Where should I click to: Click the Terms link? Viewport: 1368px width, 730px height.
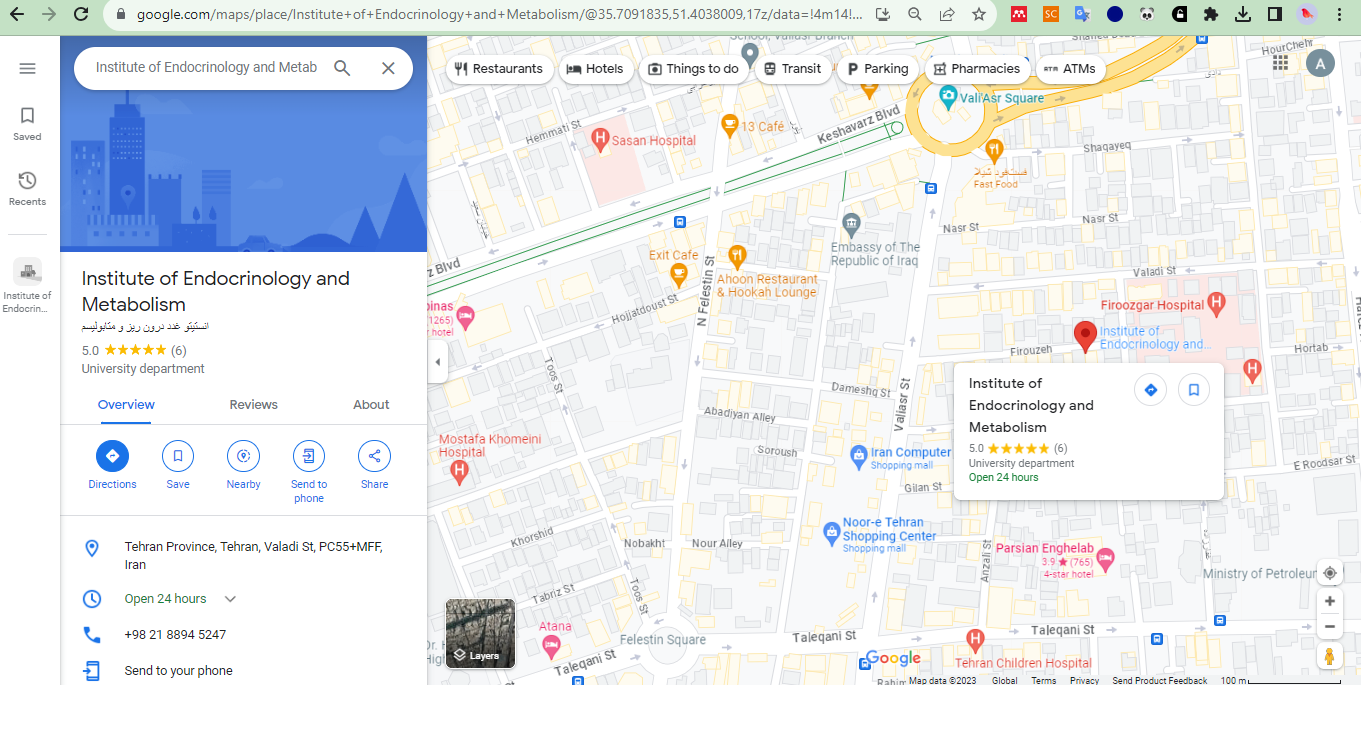coord(1044,681)
